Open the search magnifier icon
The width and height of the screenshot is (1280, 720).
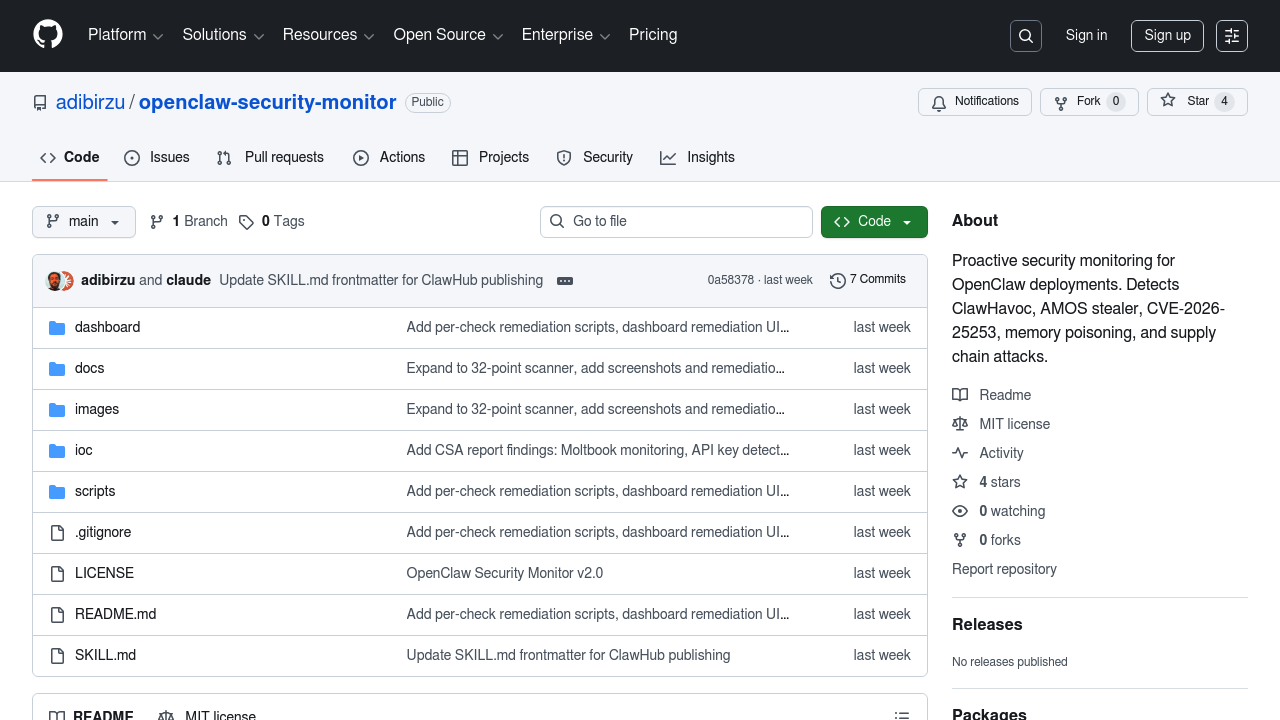click(x=1026, y=36)
